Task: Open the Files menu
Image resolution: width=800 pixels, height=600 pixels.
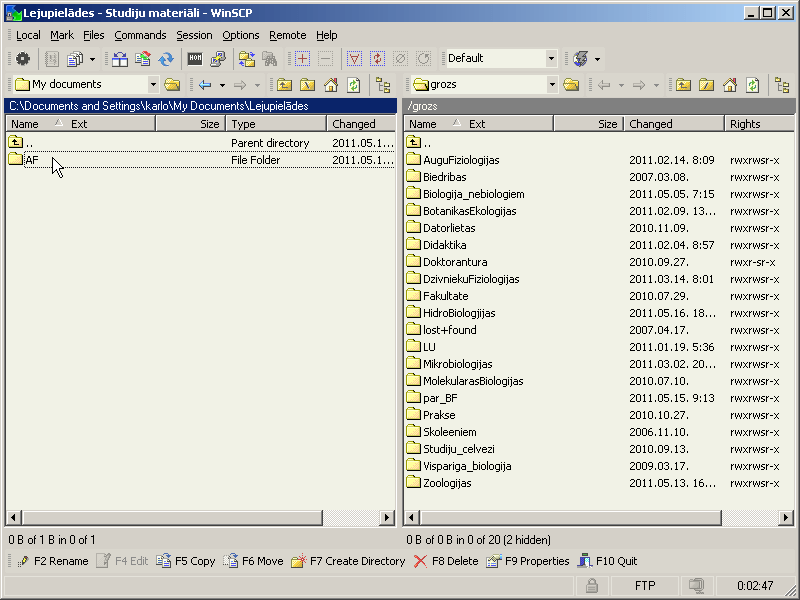Action: tap(93, 35)
